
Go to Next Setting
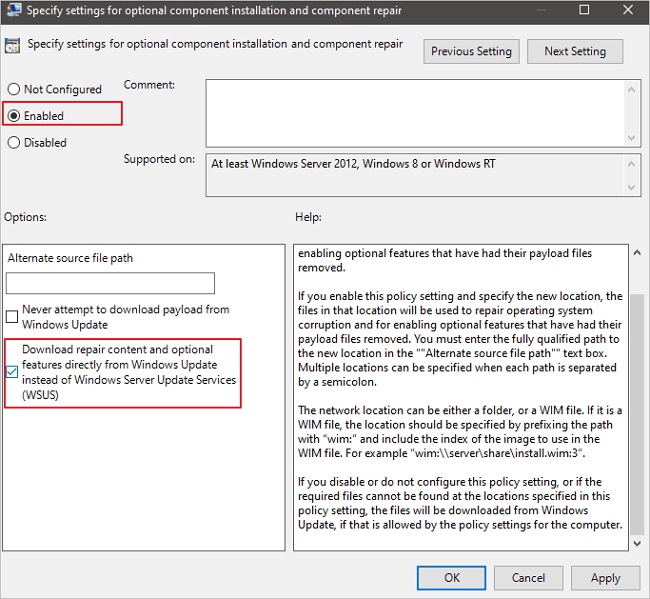[x=575, y=52]
